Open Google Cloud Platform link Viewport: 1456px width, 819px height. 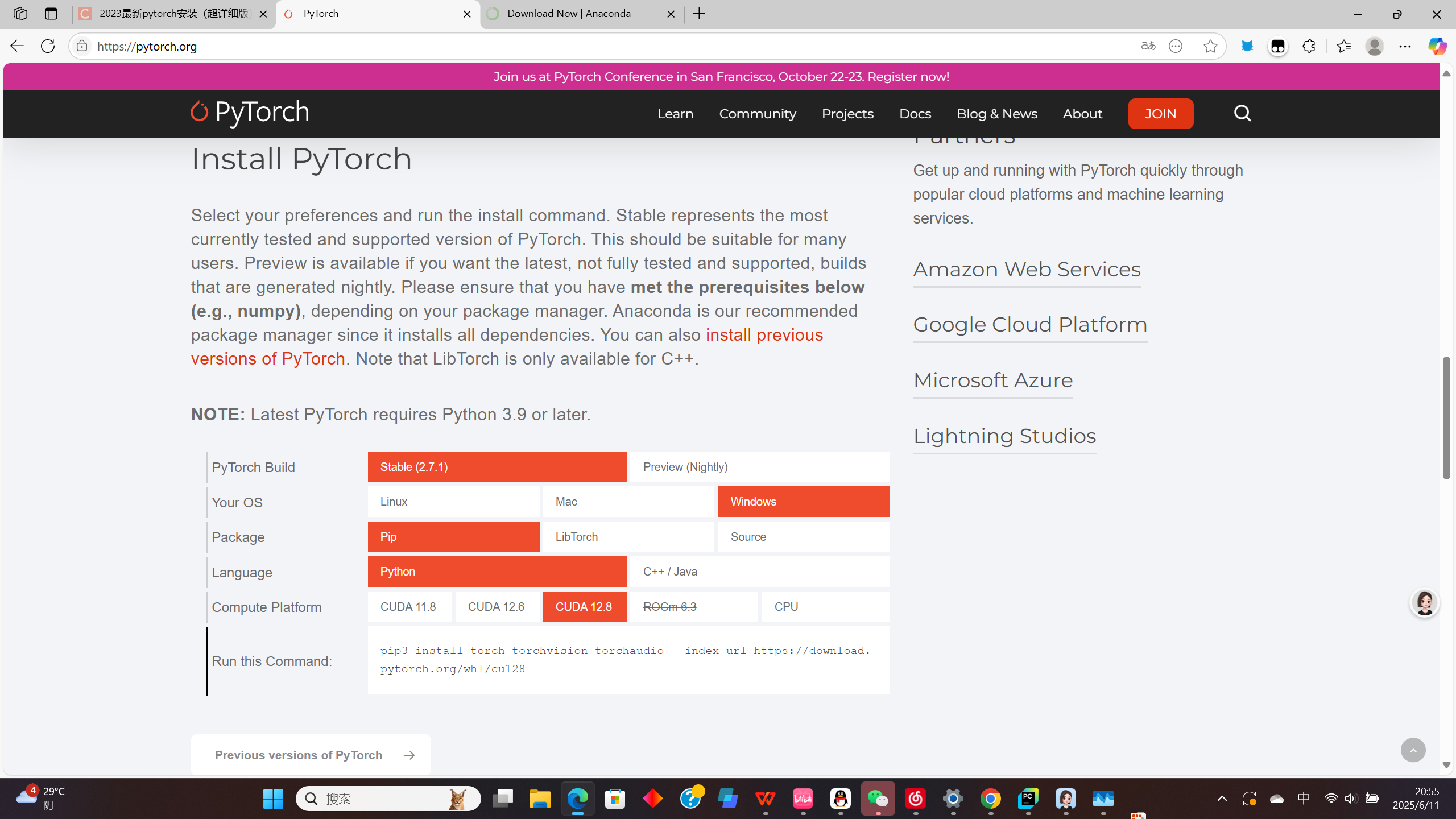(1030, 324)
